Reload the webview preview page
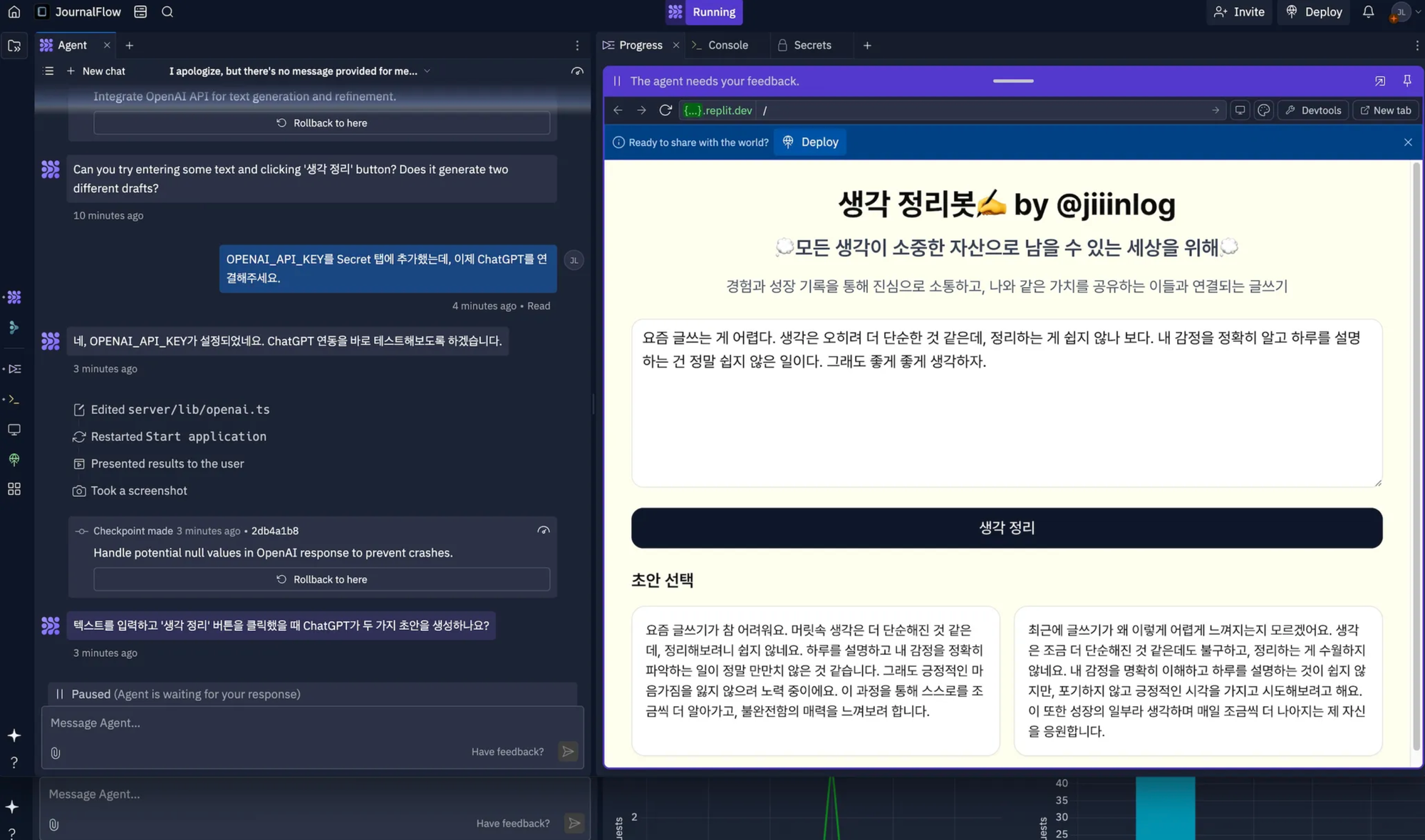Image resolution: width=1425 pixels, height=840 pixels. (665, 110)
